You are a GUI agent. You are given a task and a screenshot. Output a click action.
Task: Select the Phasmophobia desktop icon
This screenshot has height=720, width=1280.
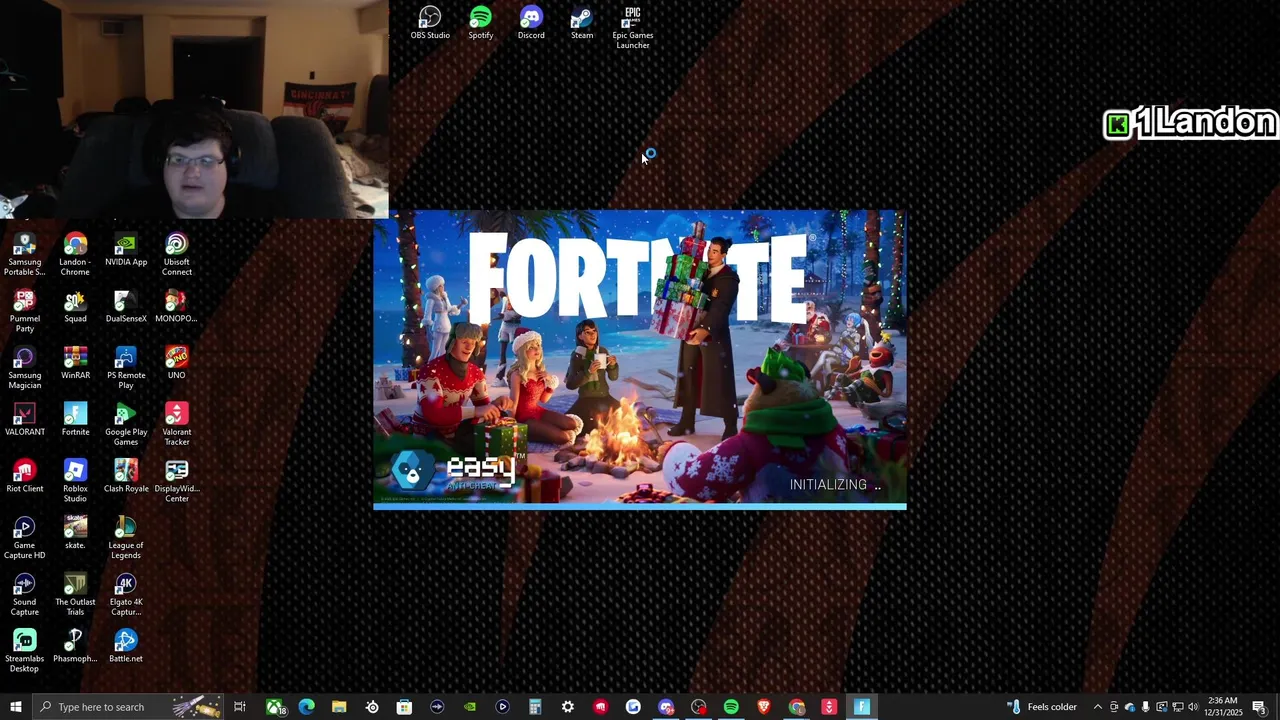(x=75, y=647)
